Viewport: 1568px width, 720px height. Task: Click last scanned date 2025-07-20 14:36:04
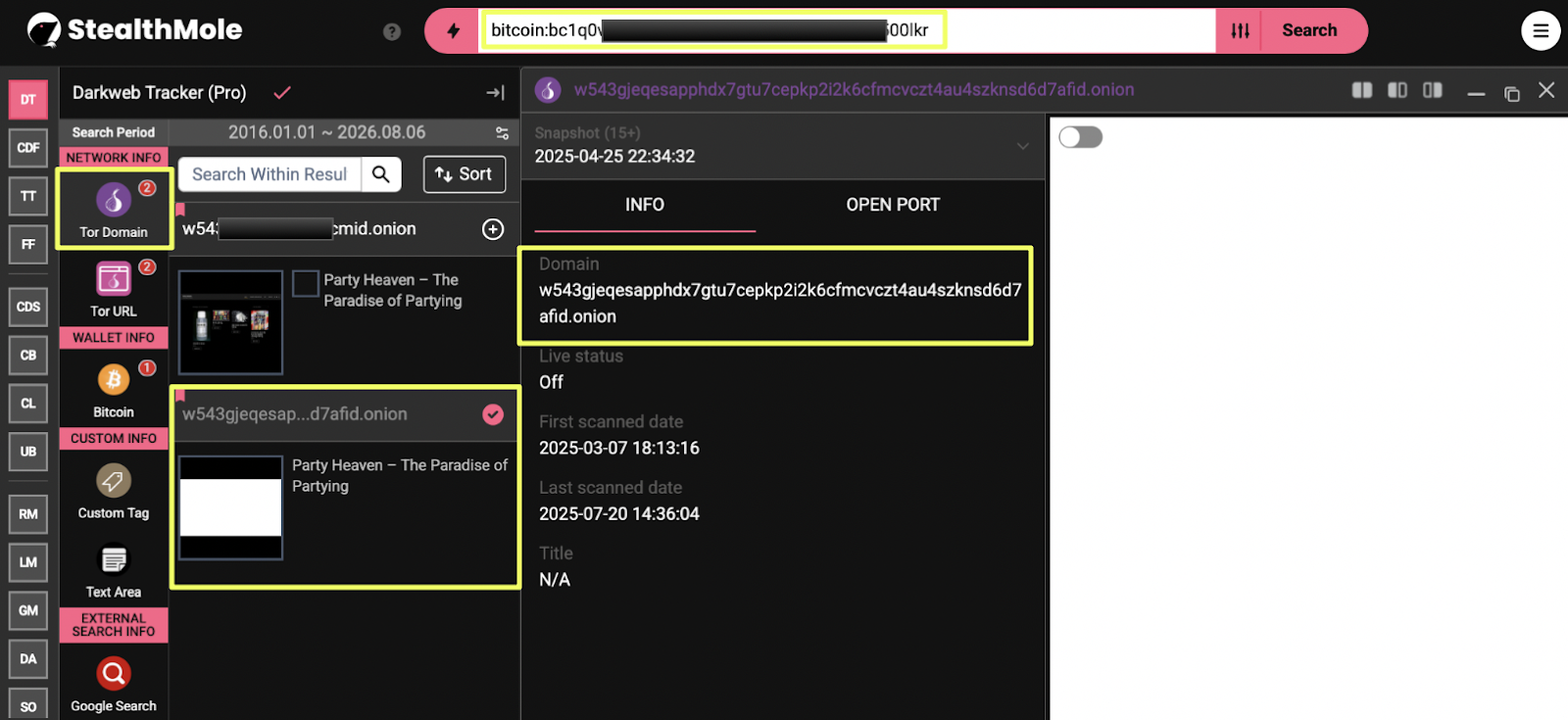click(619, 514)
